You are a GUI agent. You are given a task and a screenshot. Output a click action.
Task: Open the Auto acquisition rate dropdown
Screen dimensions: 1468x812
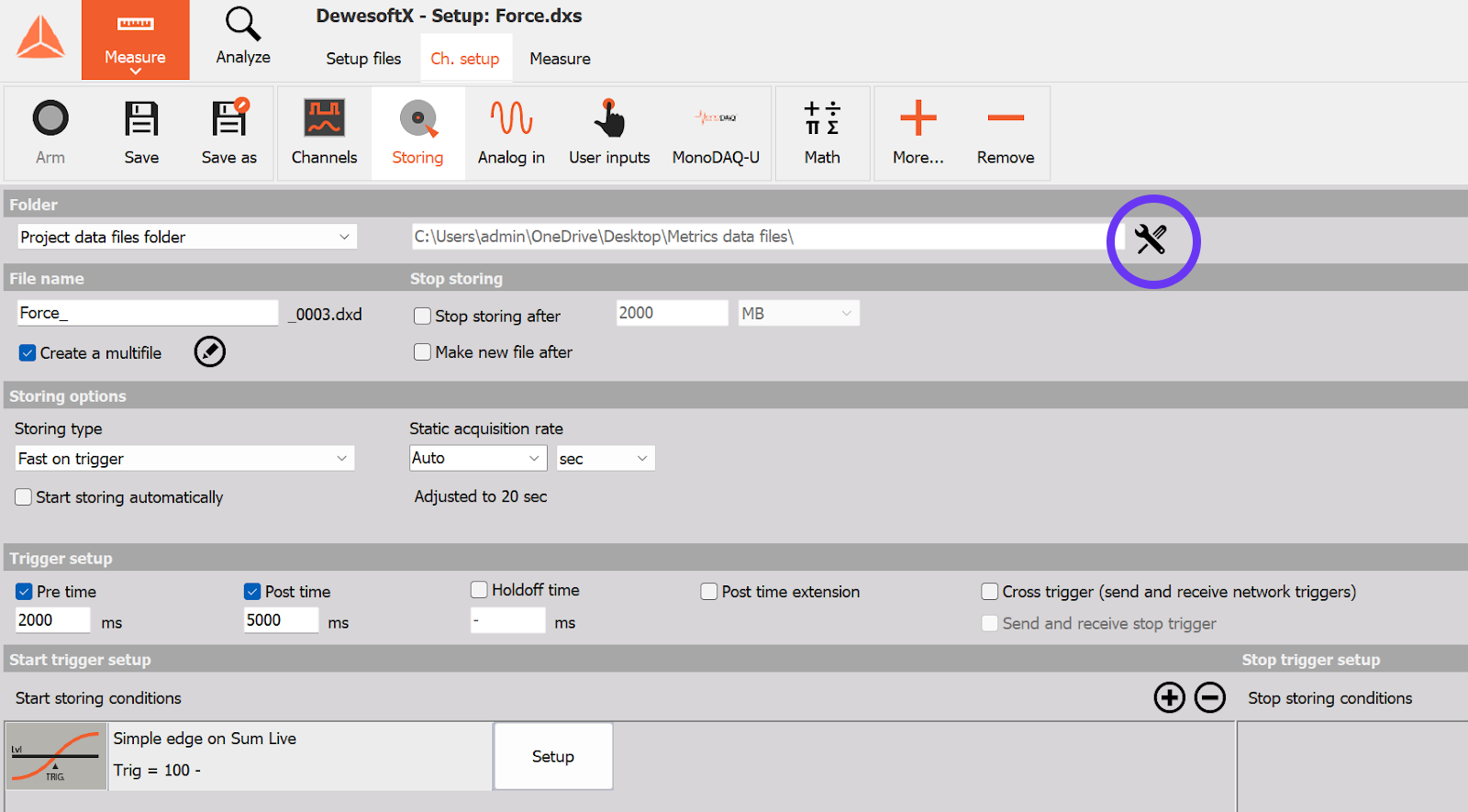pyautogui.click(x=478, y=458)
